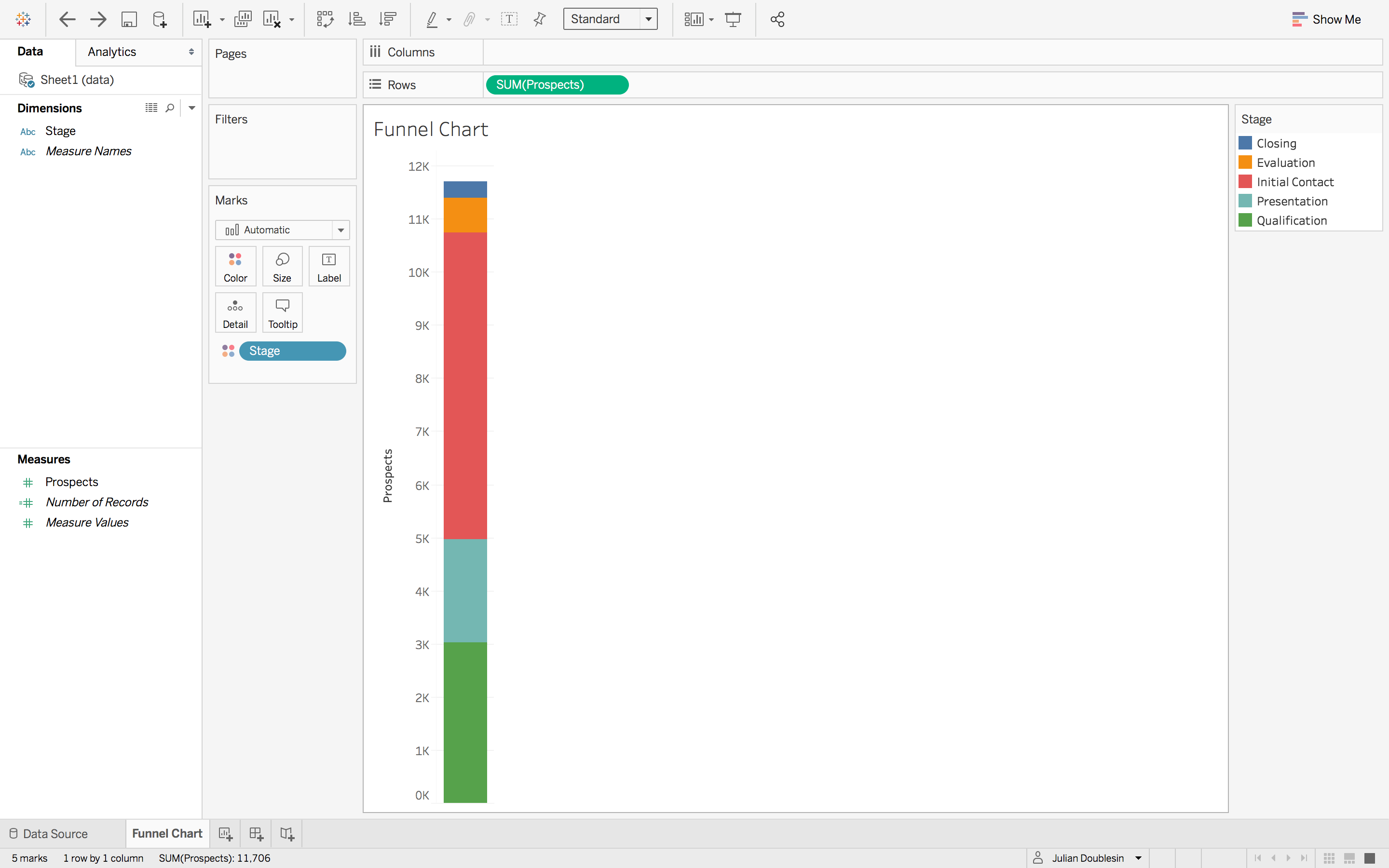
Task: Select the Funnel Chart tab
Action: [167, 833]
